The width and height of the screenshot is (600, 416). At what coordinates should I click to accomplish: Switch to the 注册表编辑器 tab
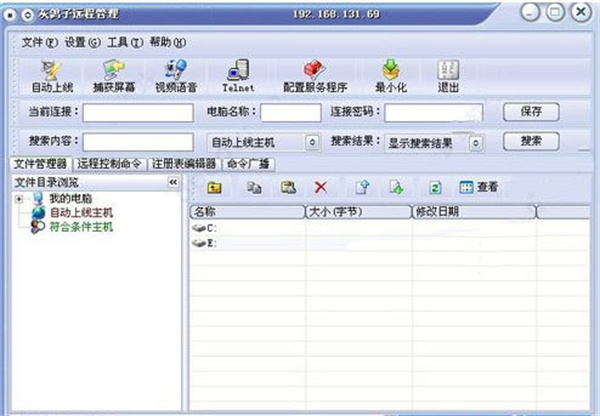point(184,164)
